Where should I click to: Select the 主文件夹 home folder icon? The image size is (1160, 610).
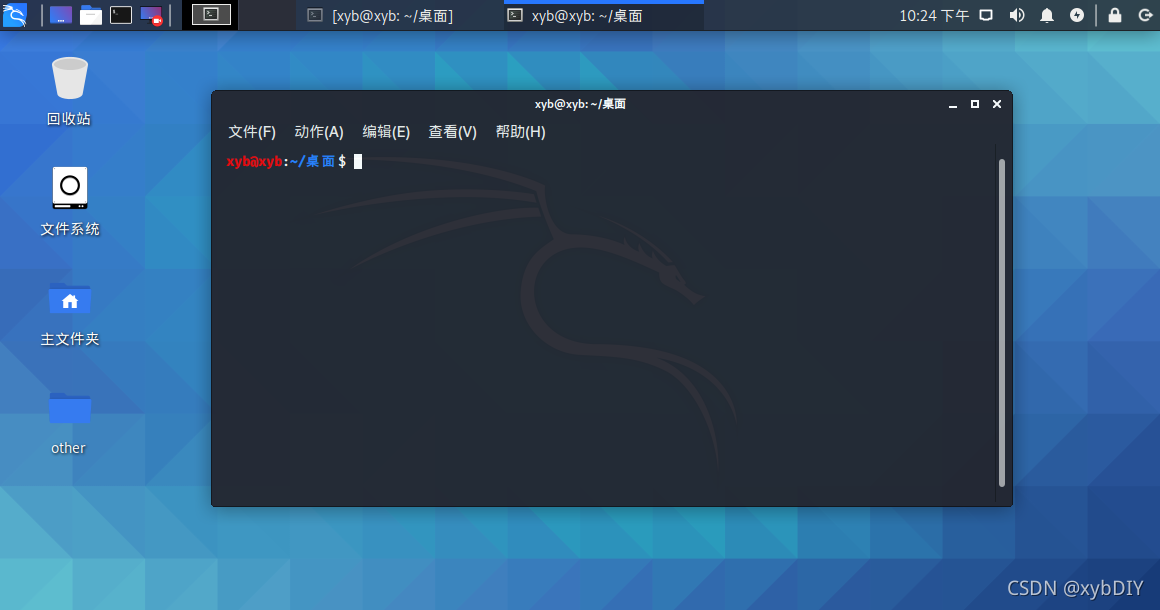(x=70, y=314)
